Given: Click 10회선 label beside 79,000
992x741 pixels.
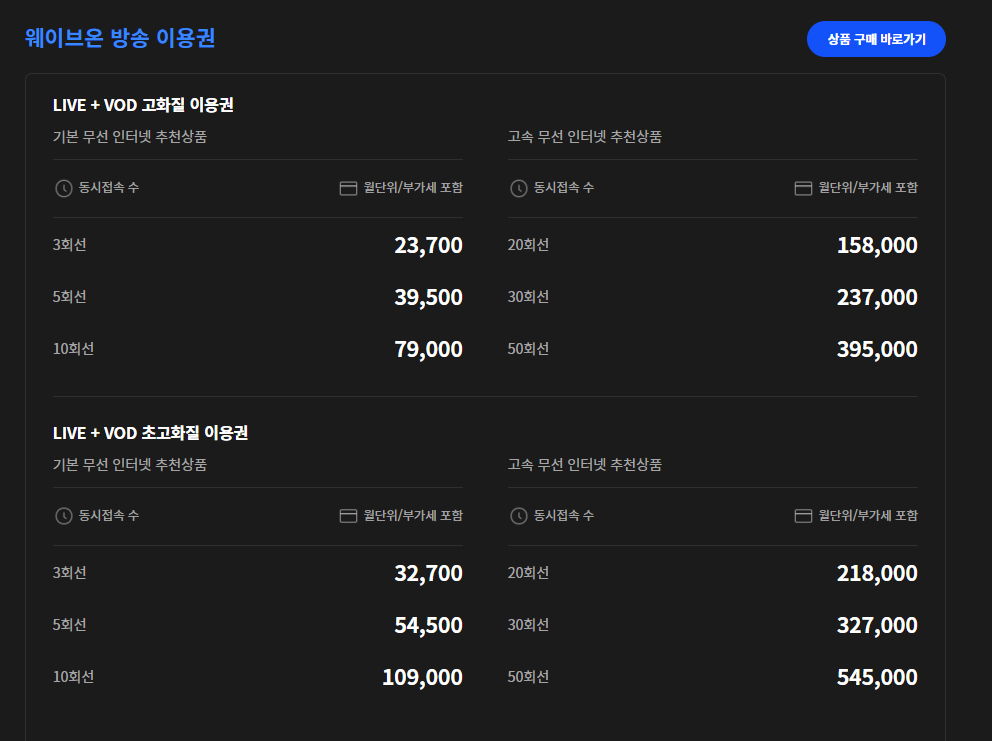Looking at the screenshot, I should [x=73, y=349].
